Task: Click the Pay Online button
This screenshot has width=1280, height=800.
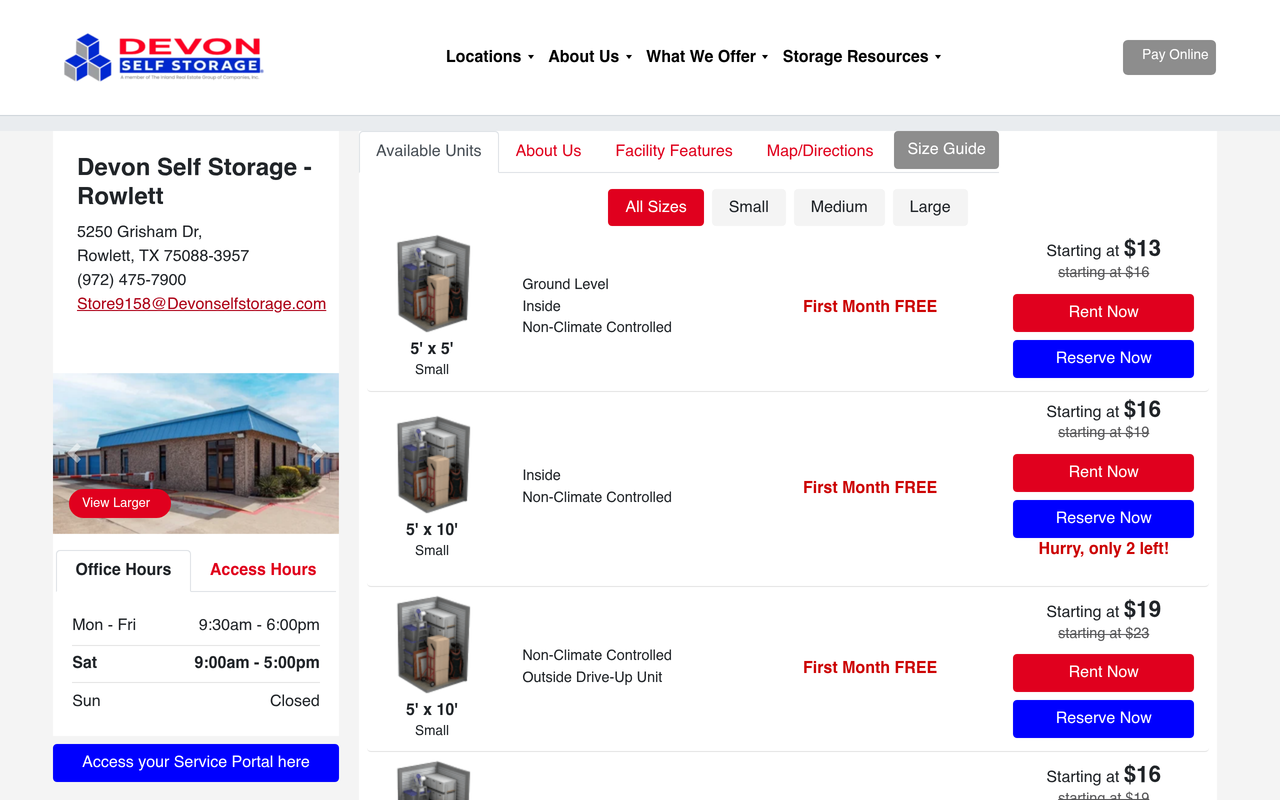Action: (1169, 57)
